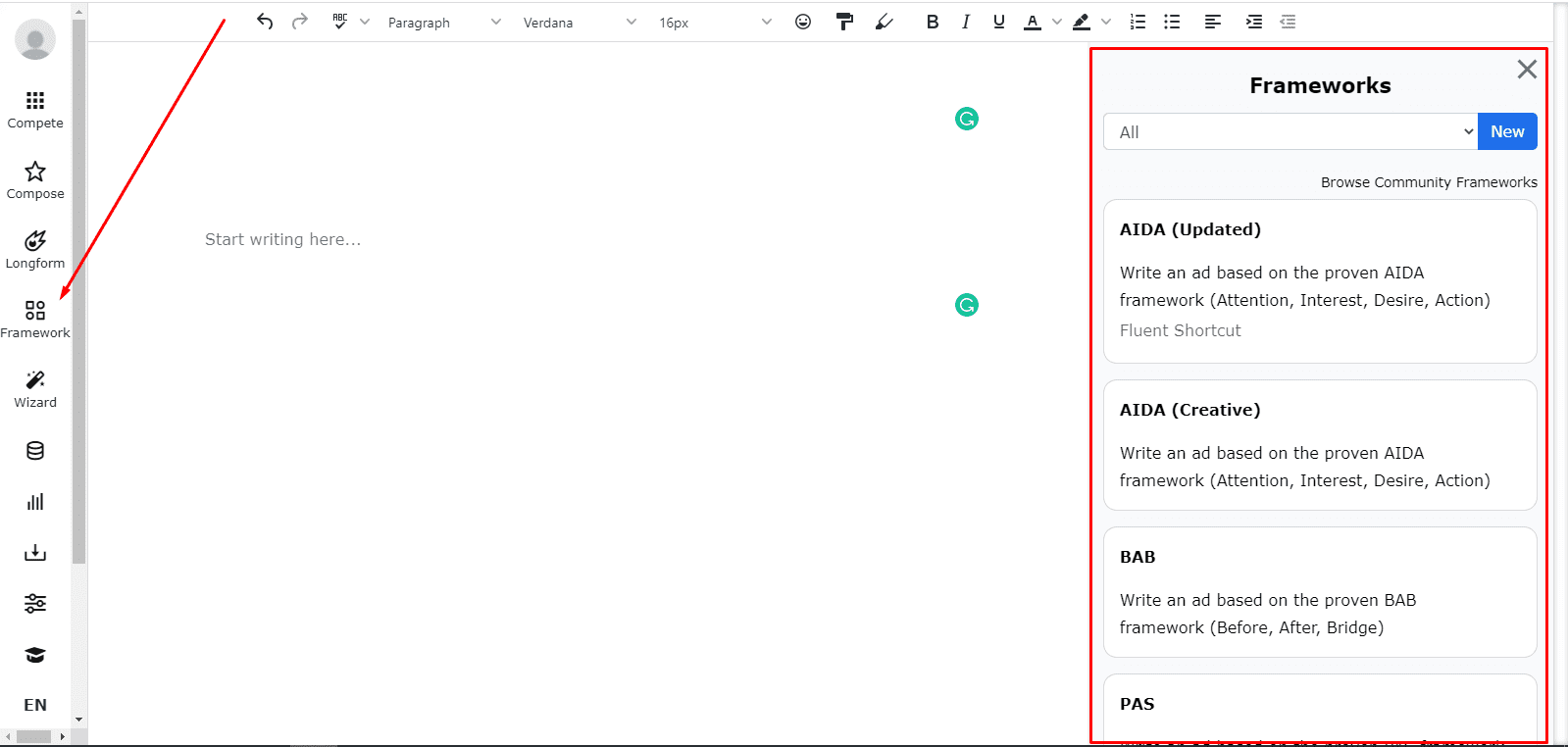
Task: Open the Longform section in sidebar
Action: tap(35, 250)
